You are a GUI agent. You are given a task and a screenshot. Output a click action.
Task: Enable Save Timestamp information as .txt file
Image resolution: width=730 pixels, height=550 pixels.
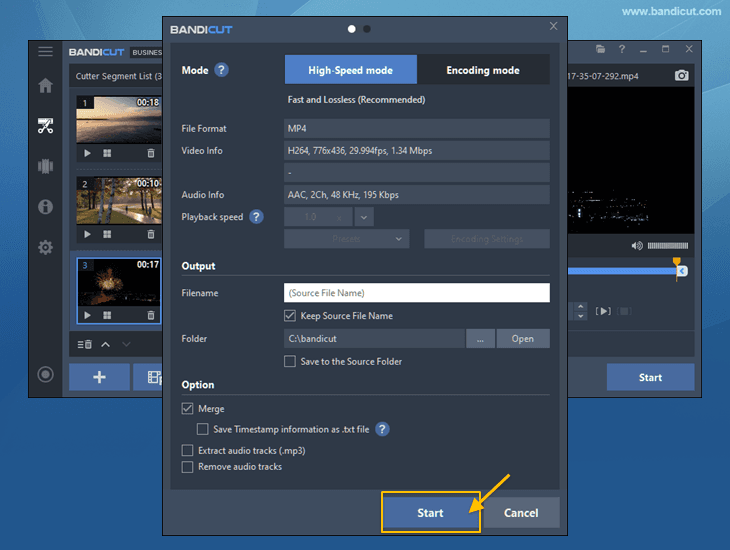point(203,429)
